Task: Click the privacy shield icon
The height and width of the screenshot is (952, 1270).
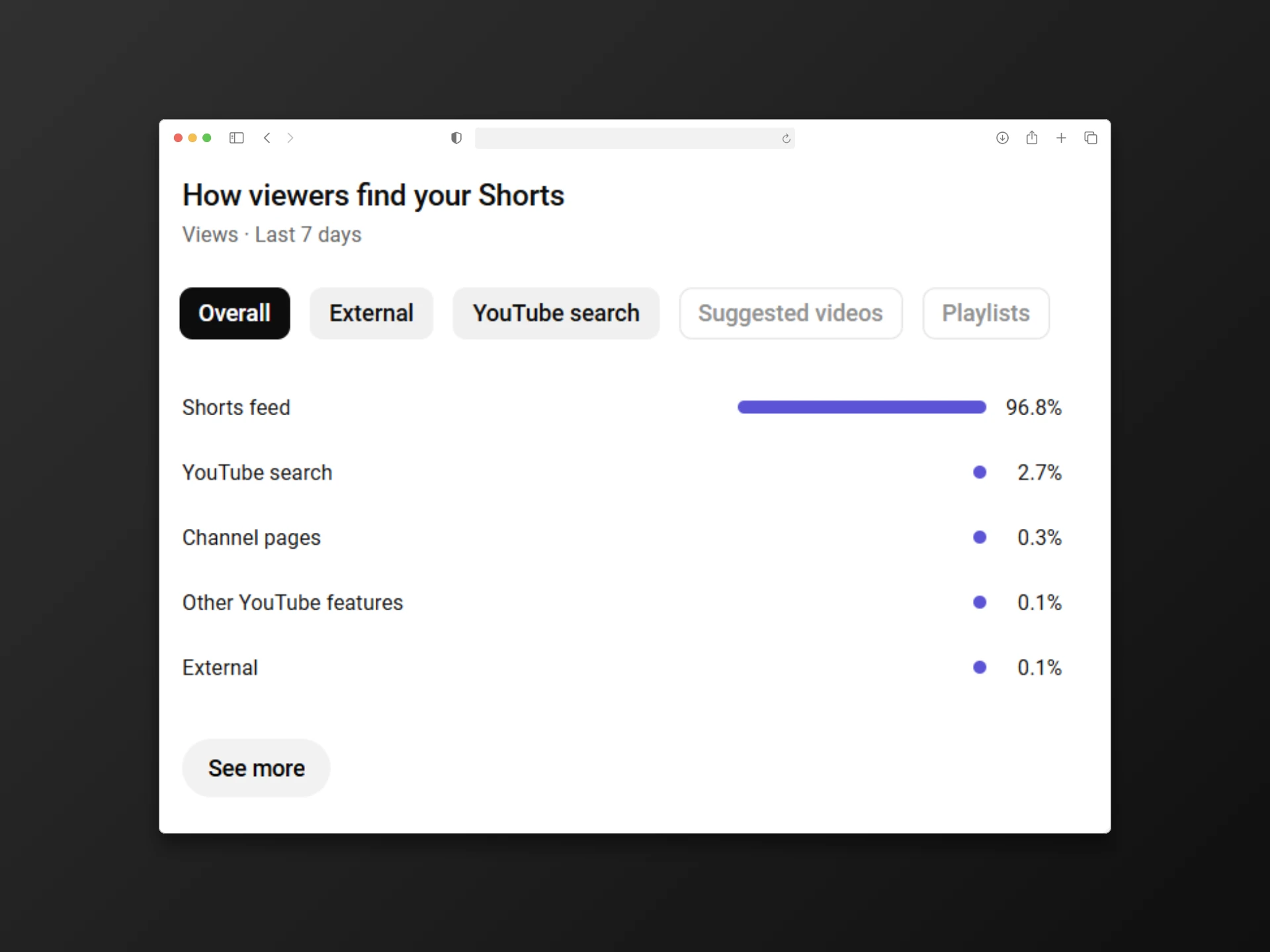Action: coord(456,138)
